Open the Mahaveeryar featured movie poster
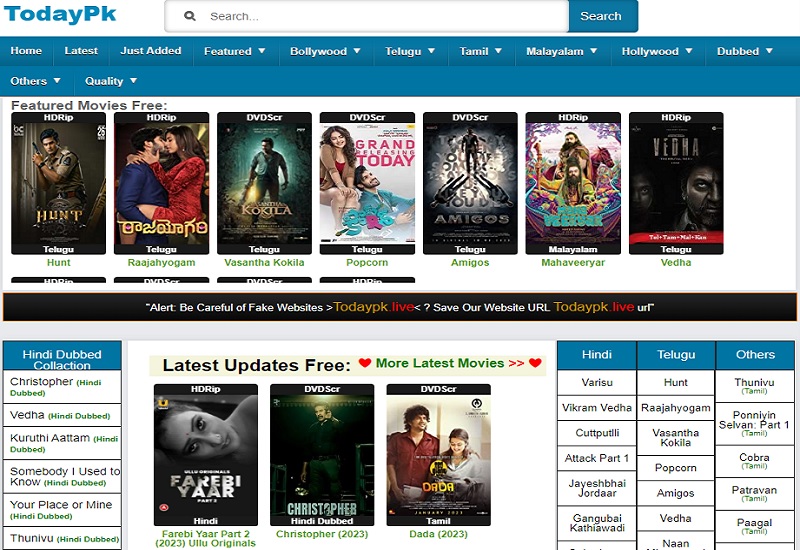The image size is (800, 550). (x=573, y=183)
